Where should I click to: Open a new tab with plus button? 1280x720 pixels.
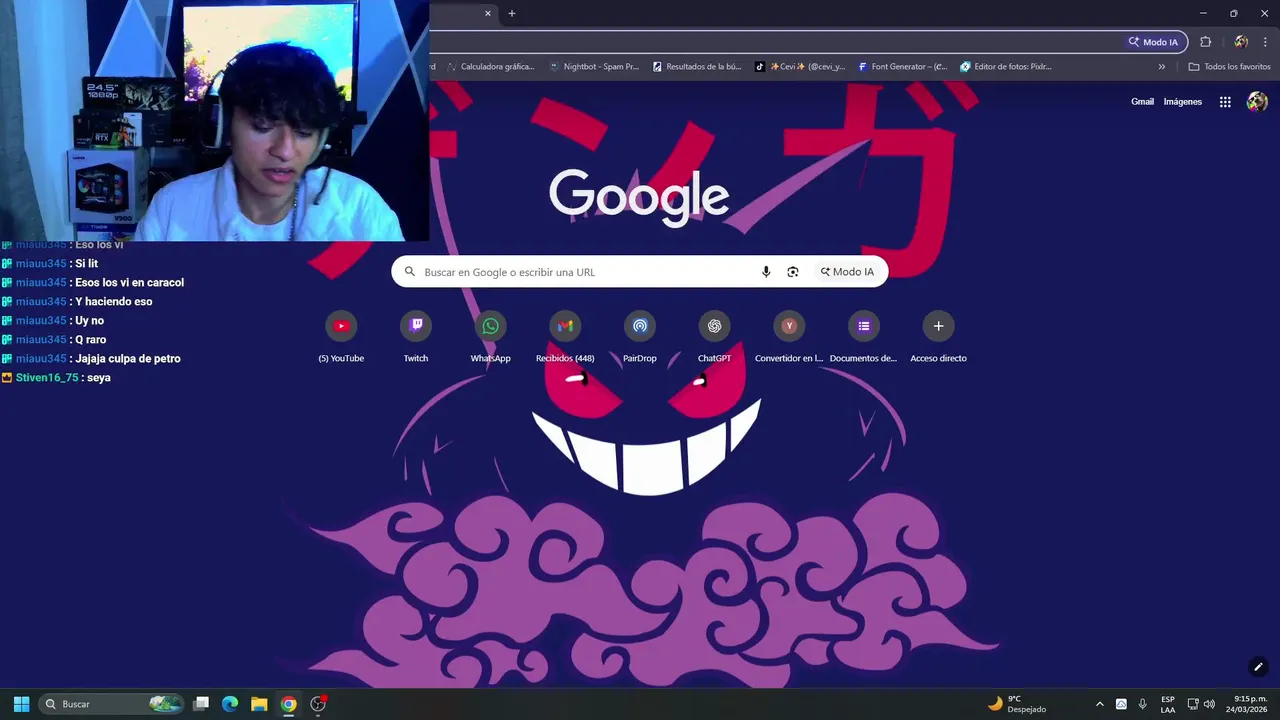[512, 13]
